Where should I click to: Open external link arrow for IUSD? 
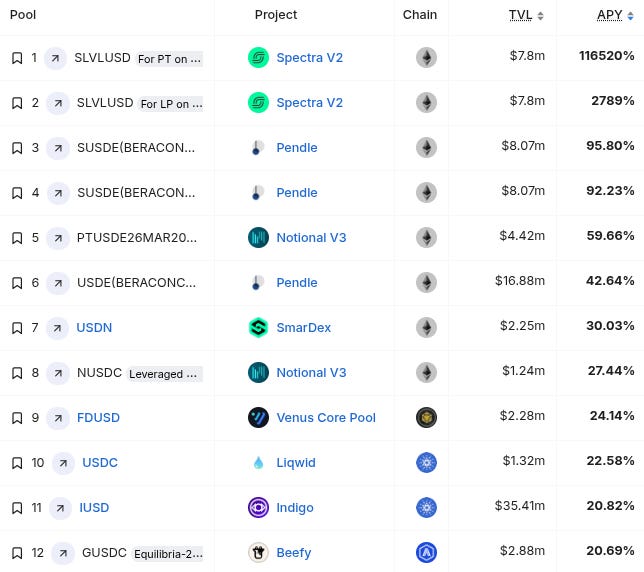click(60, 508)
